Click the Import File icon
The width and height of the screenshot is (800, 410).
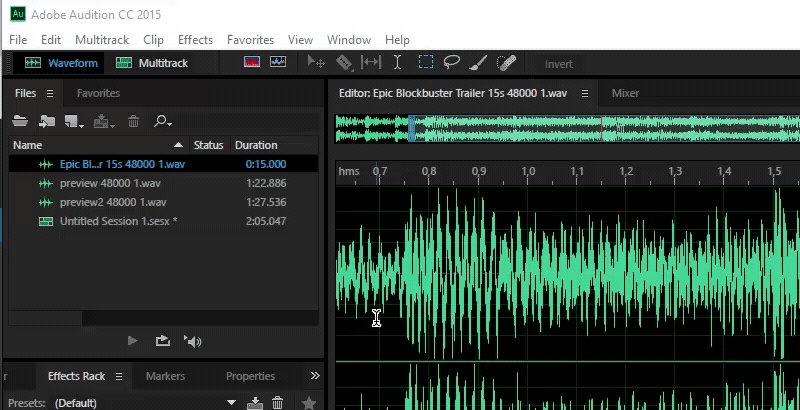click(47, 121)
